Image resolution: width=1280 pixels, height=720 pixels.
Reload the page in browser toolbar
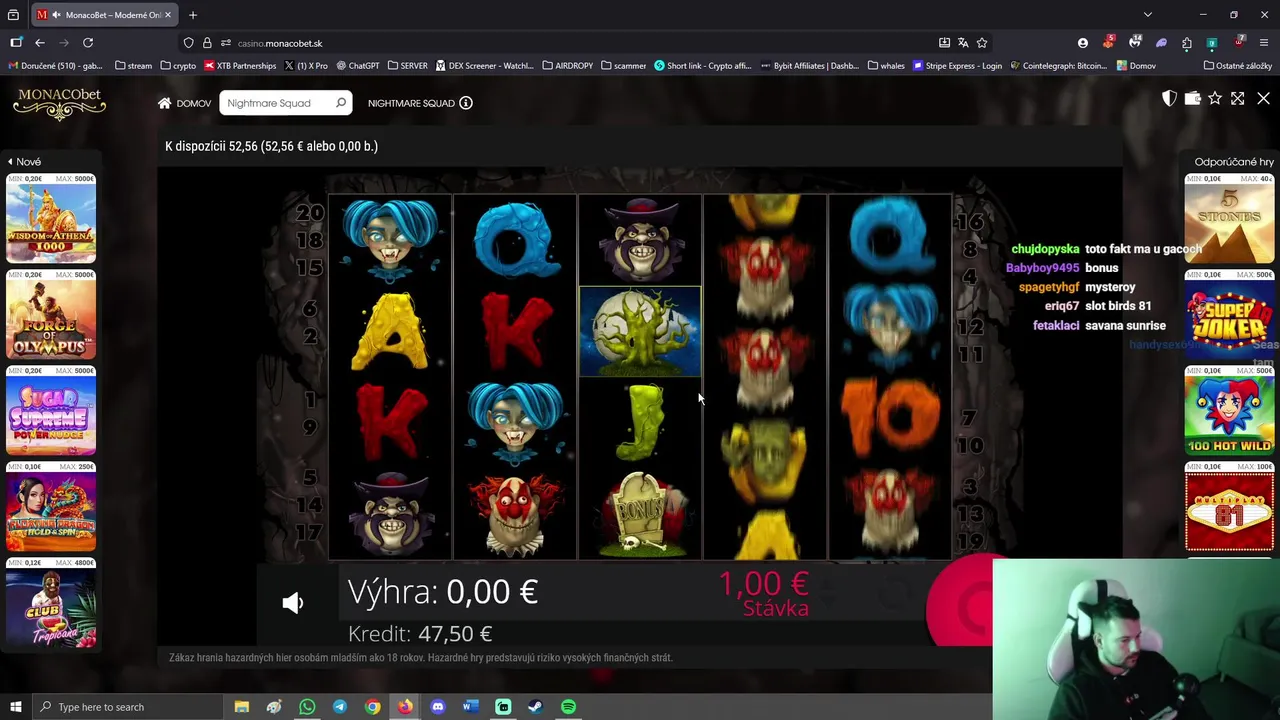click(88, 43)
